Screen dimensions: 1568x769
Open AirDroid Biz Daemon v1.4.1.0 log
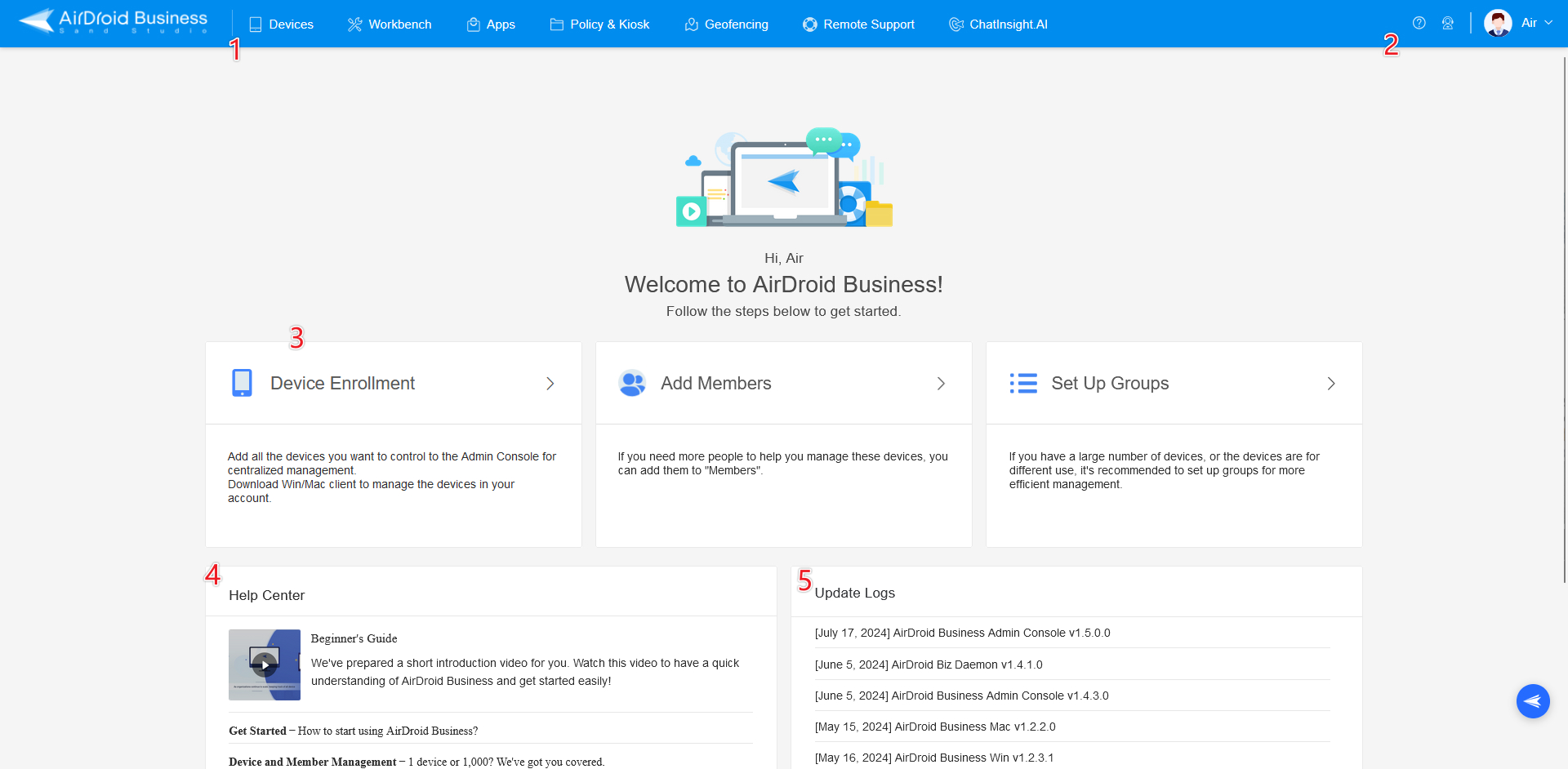click(929, 665)
